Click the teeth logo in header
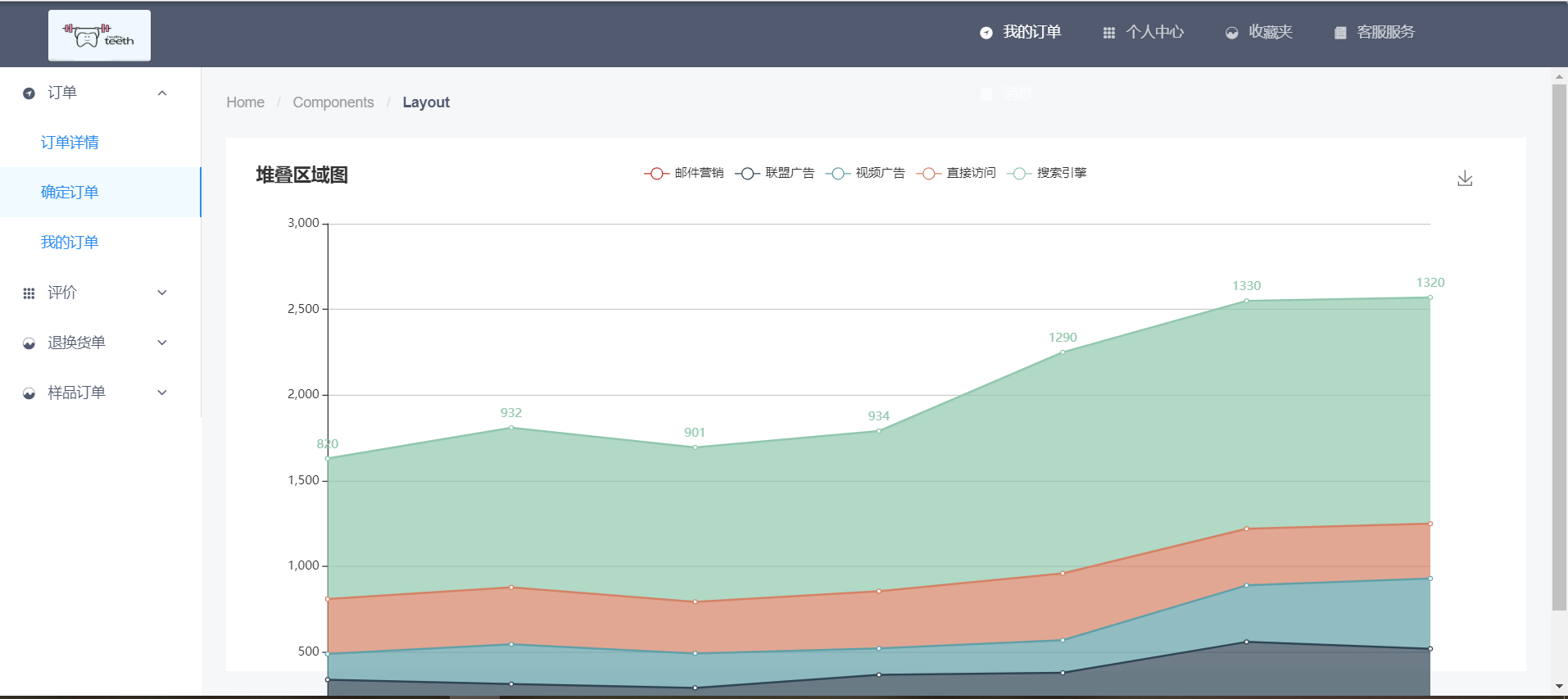 click(99, 35)
